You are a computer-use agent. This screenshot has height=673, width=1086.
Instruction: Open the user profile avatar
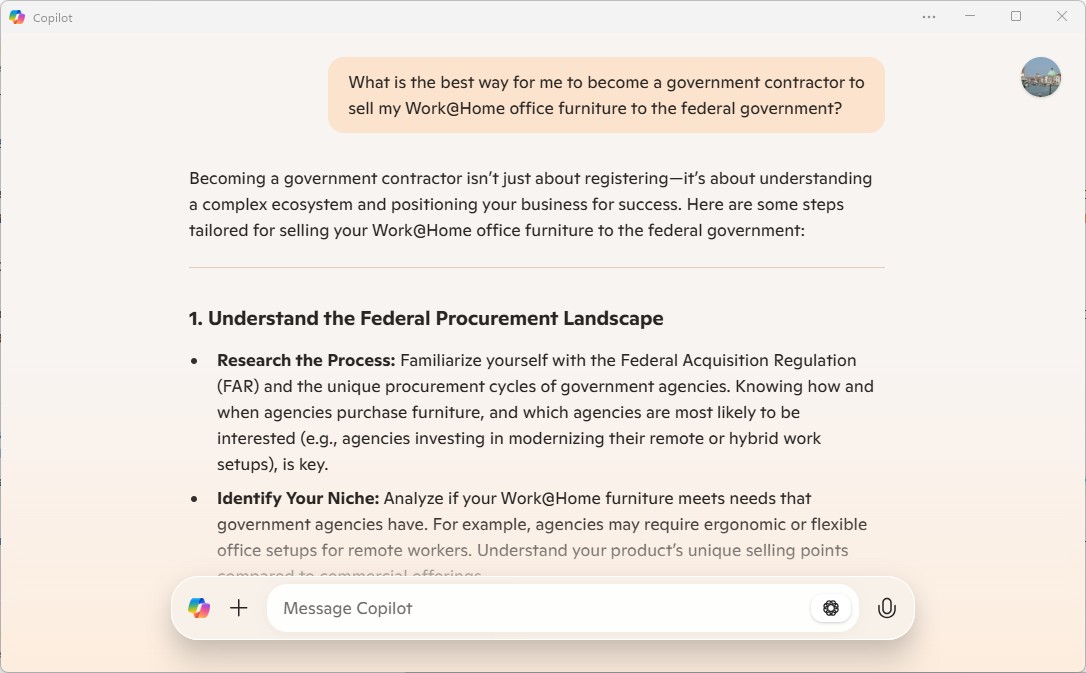tap(1040, 77)
